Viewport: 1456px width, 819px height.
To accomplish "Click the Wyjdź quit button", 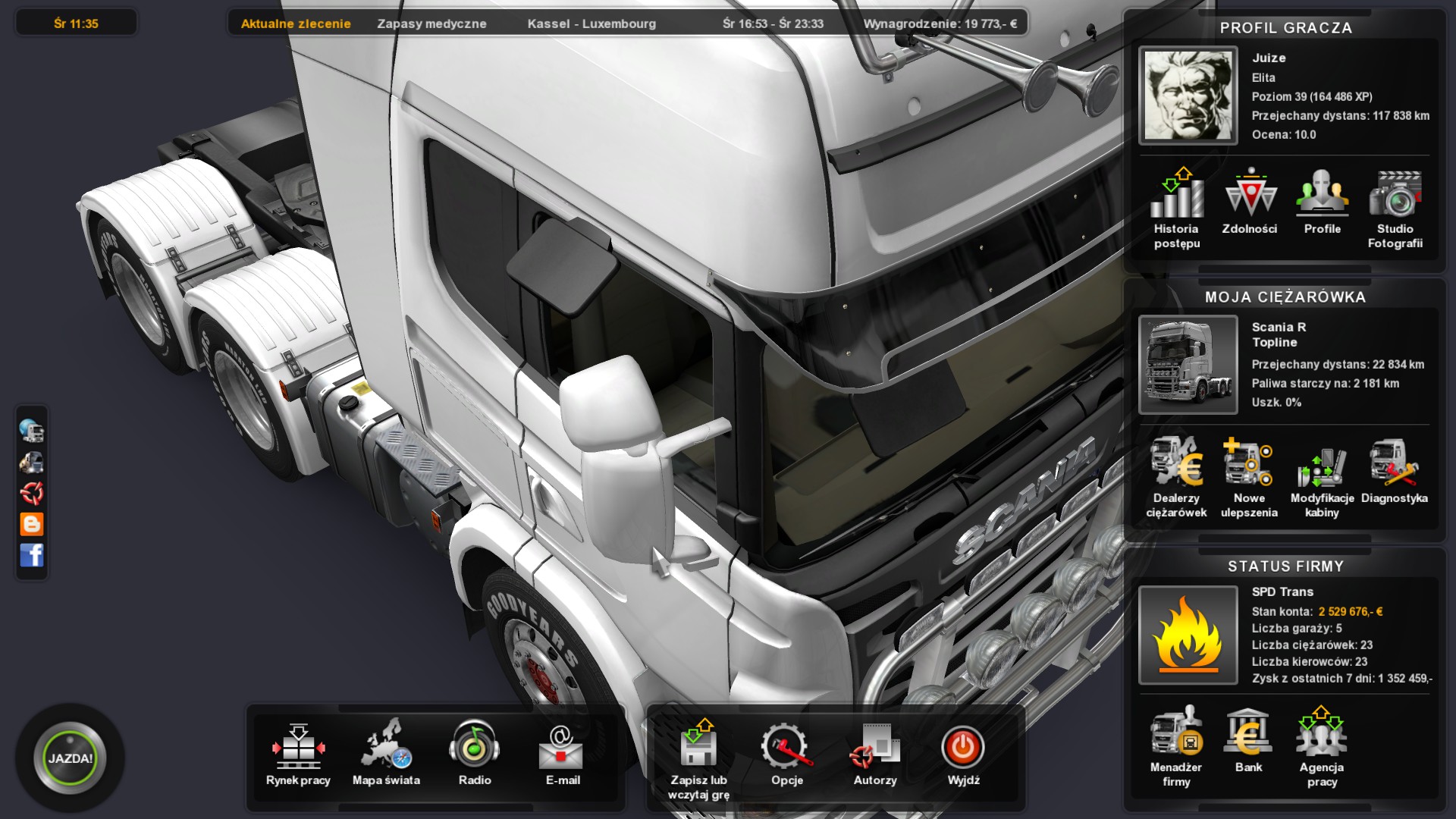I will tap(963, 747).
